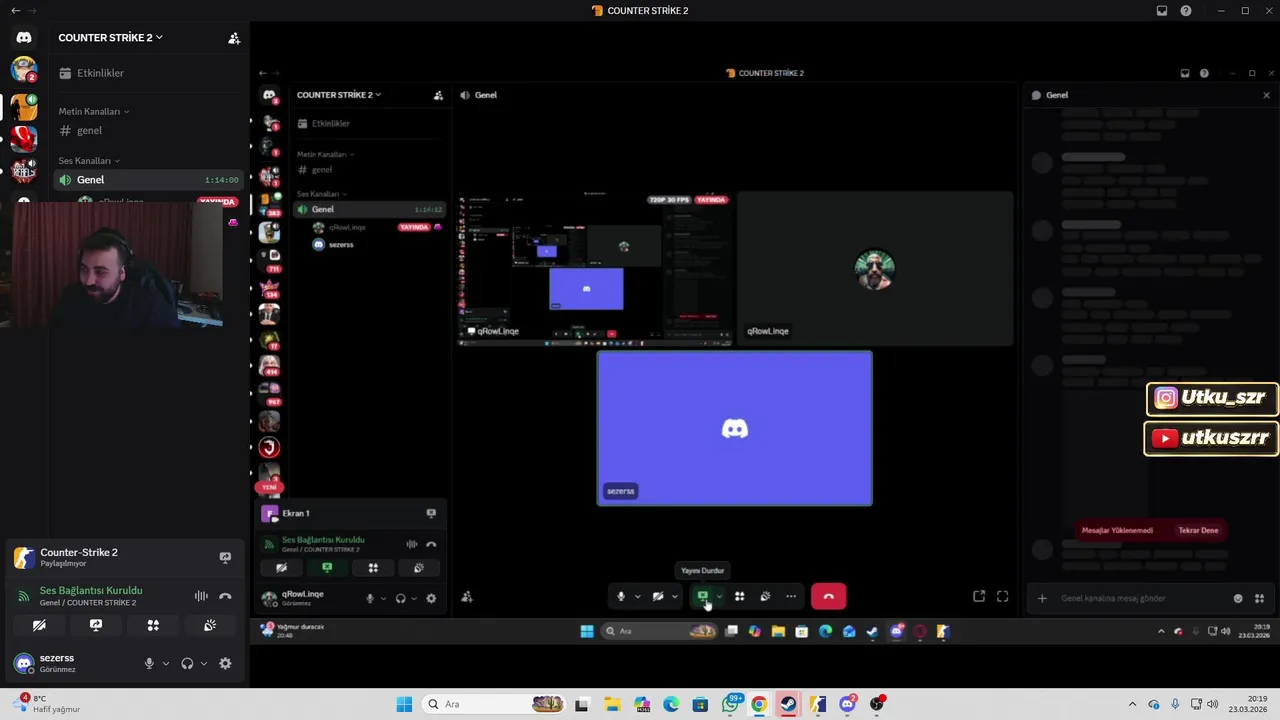Select the qRowLinqe avatar participant tile

pyautogui.click(x=875, y=269)
